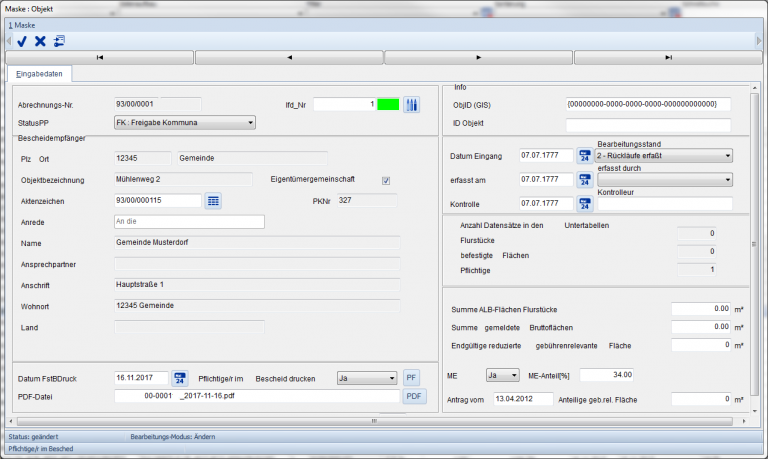This screenshot has width=768, height=459.
Task: Click the ME-Anteil[%] field 34.00
Action: (x=606, y=375)
